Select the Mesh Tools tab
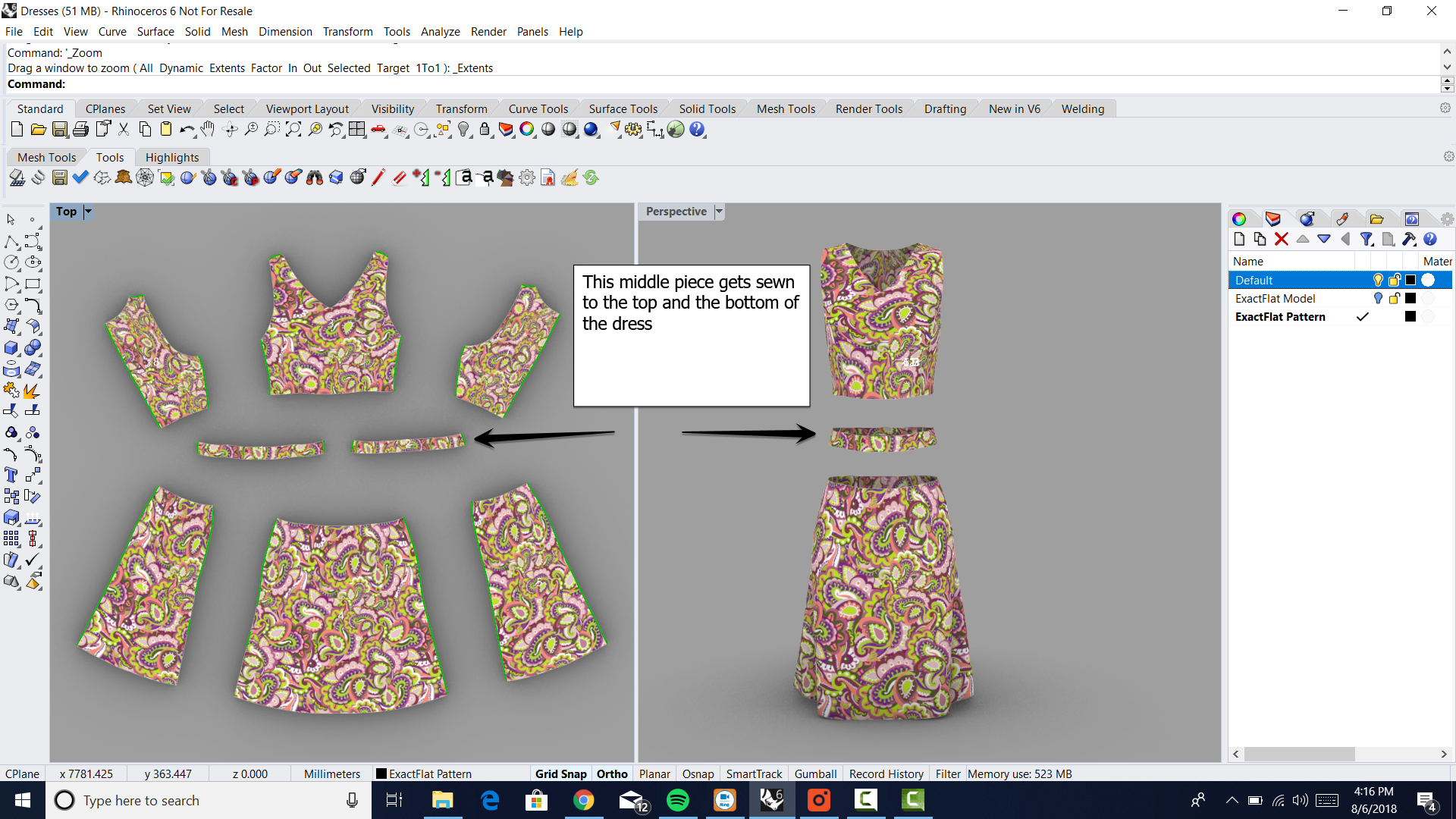This screenshot has width=1456, height=819. coord(46,157)
